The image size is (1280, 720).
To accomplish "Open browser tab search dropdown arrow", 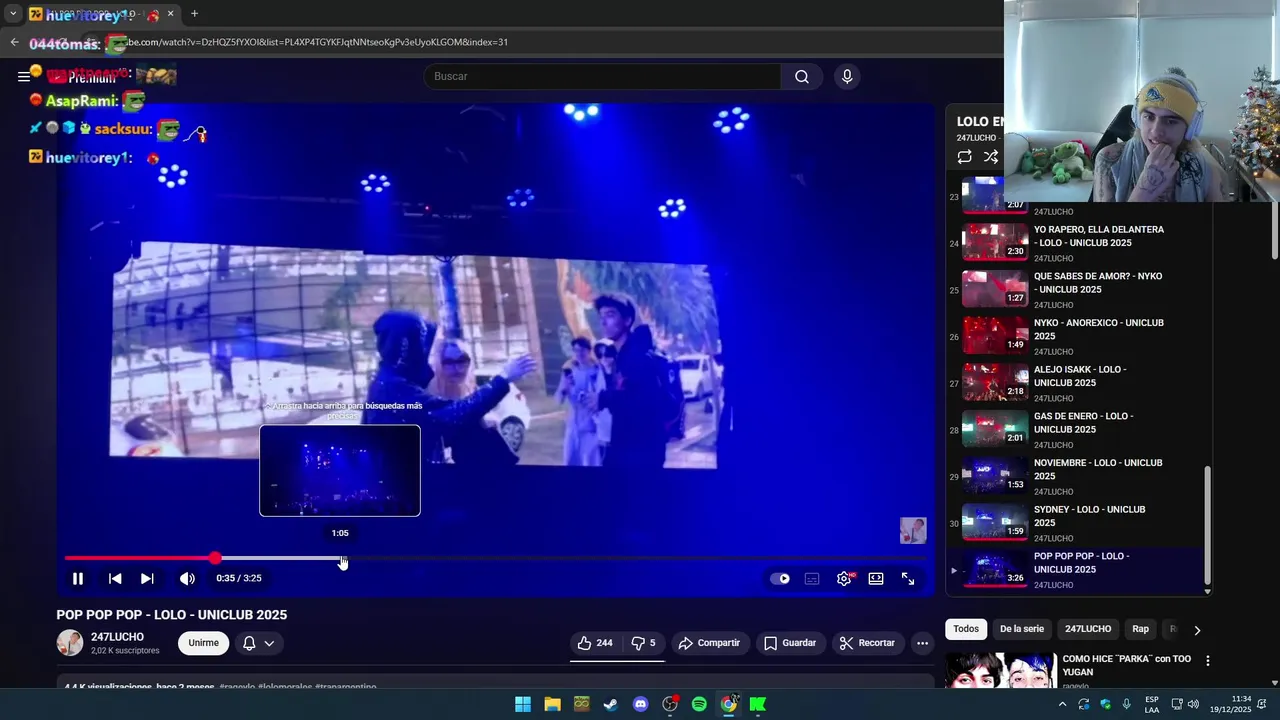I will [13, 14].
